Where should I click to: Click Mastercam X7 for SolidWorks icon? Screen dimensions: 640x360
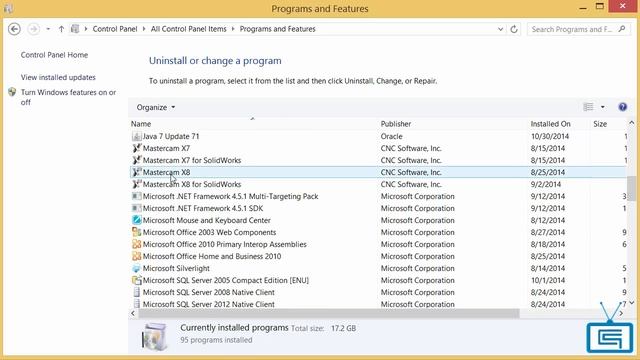coord(137,160)
